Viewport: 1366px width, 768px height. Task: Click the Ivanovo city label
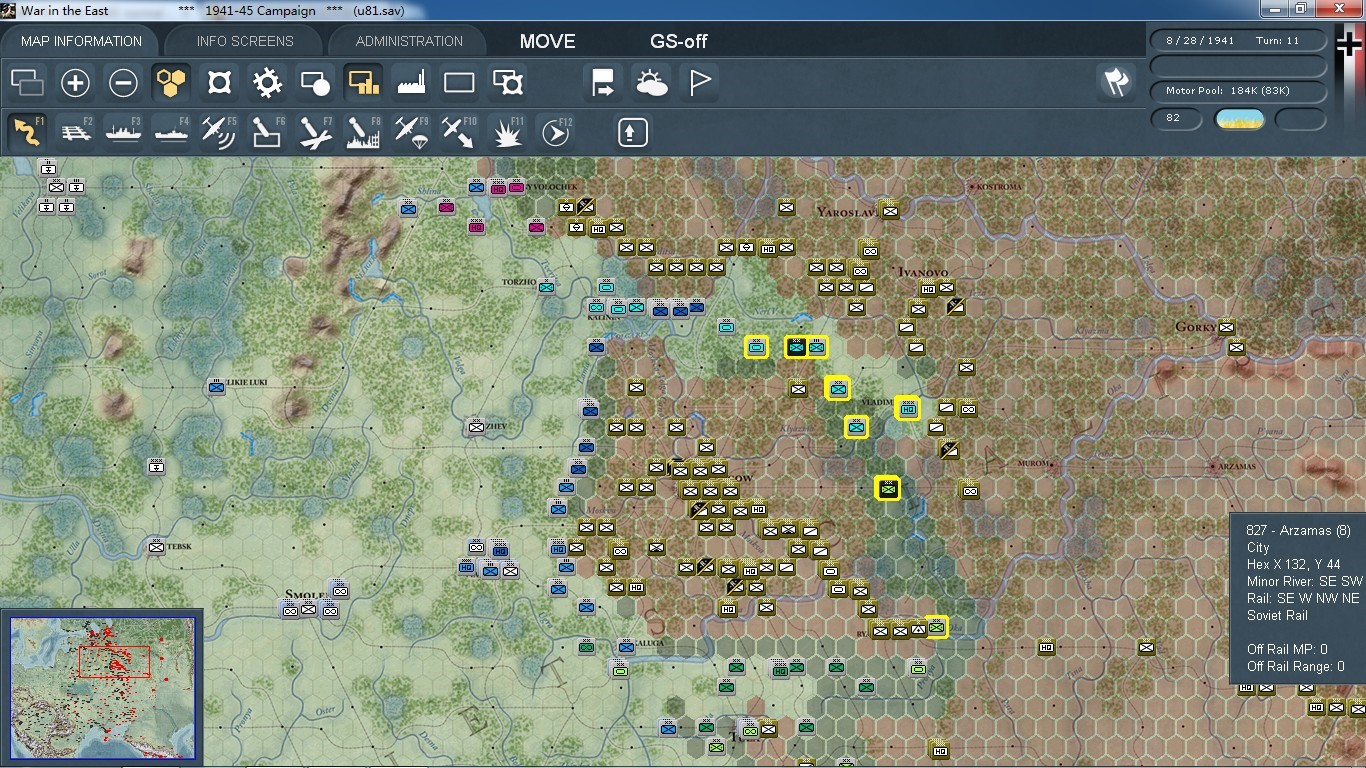pyautogui.click(x=921, y=271)
